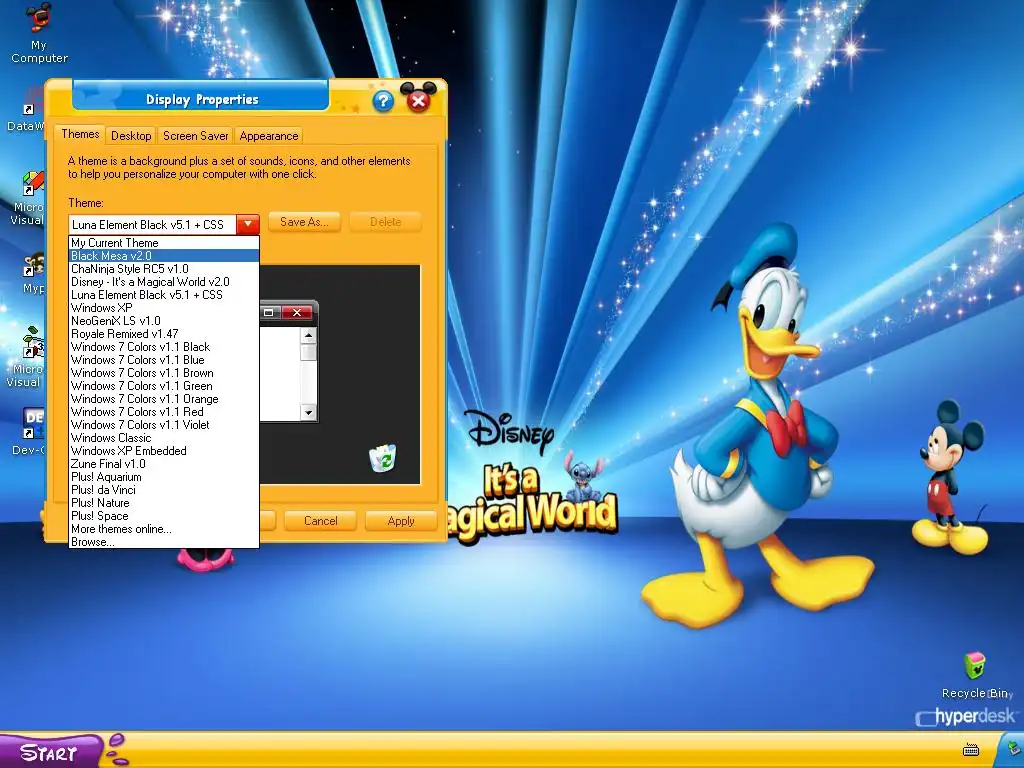Click the Apply button

point(400,520)
